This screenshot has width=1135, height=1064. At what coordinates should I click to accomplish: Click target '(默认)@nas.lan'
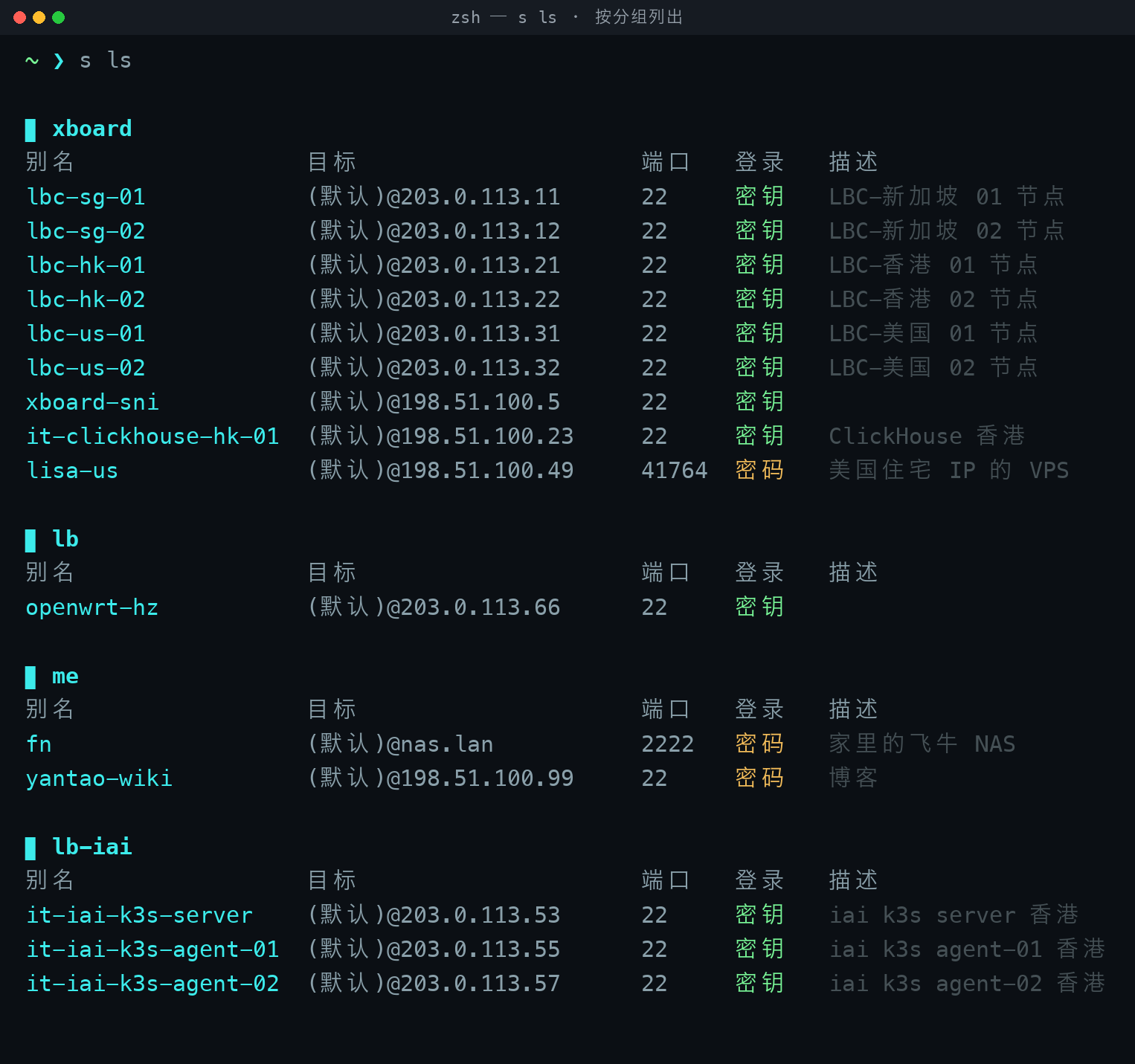tap(401, 744)
